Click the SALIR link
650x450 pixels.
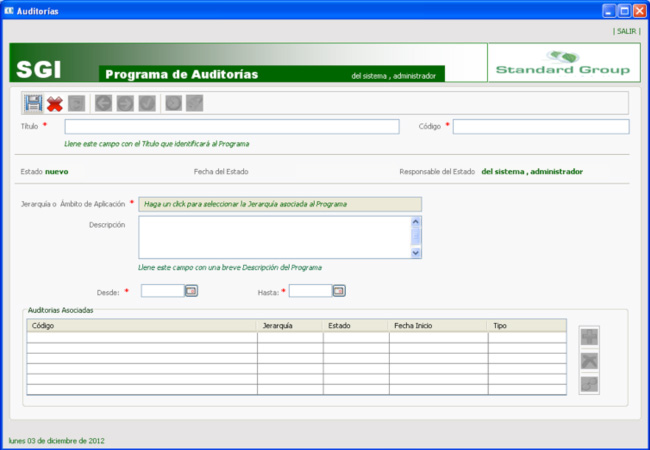click(626, 31)
